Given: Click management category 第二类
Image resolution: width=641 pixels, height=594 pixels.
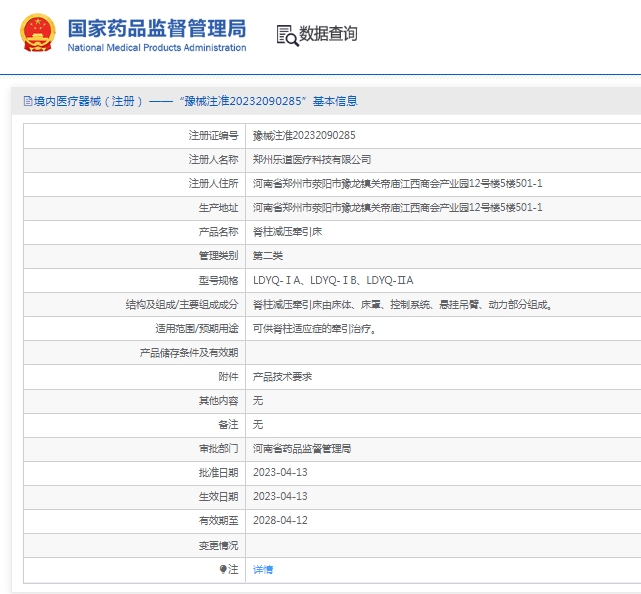Looking at the screenshot, I should (x=268, y=256).
